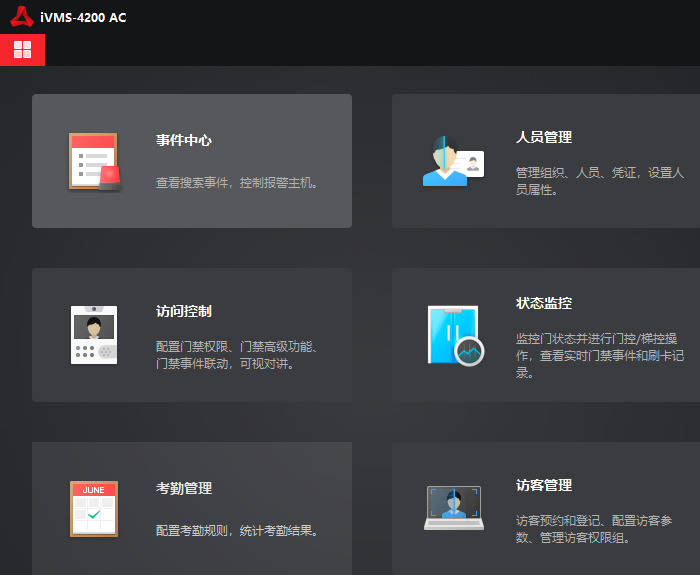Click the 访客管理 laptop face scan icon
The width and height of the screenshot is (700, 575).
click(x=454, y=508)
